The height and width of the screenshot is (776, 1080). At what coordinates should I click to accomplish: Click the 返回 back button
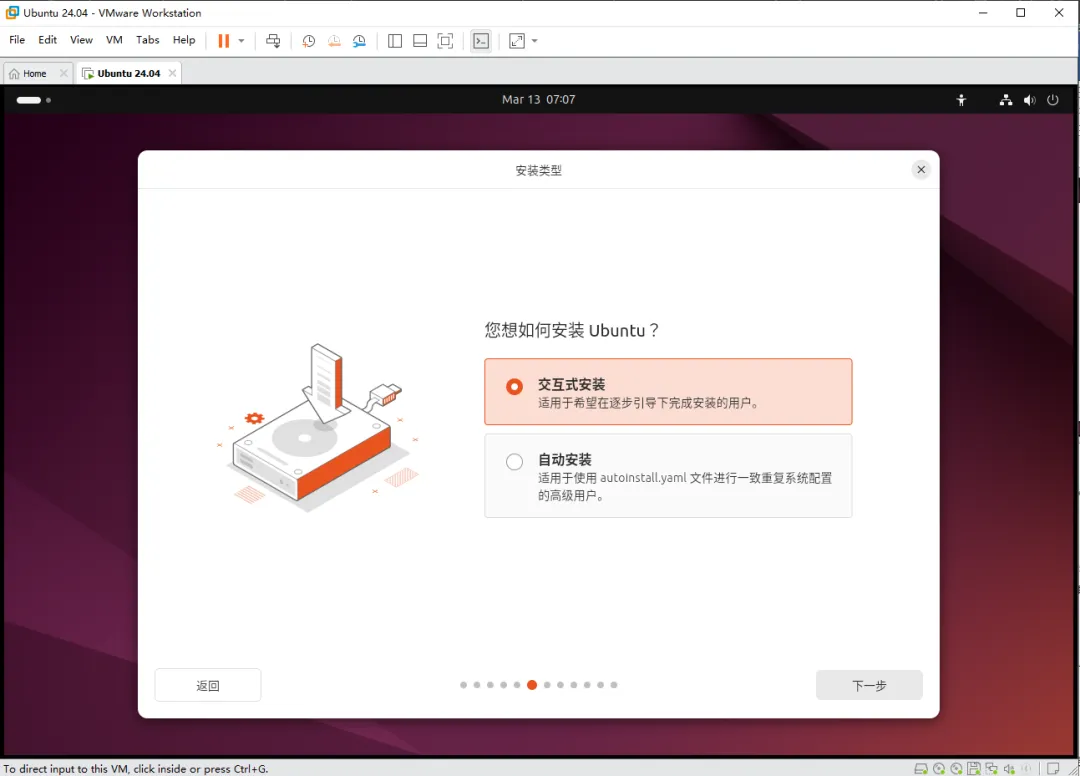(207, 685)
